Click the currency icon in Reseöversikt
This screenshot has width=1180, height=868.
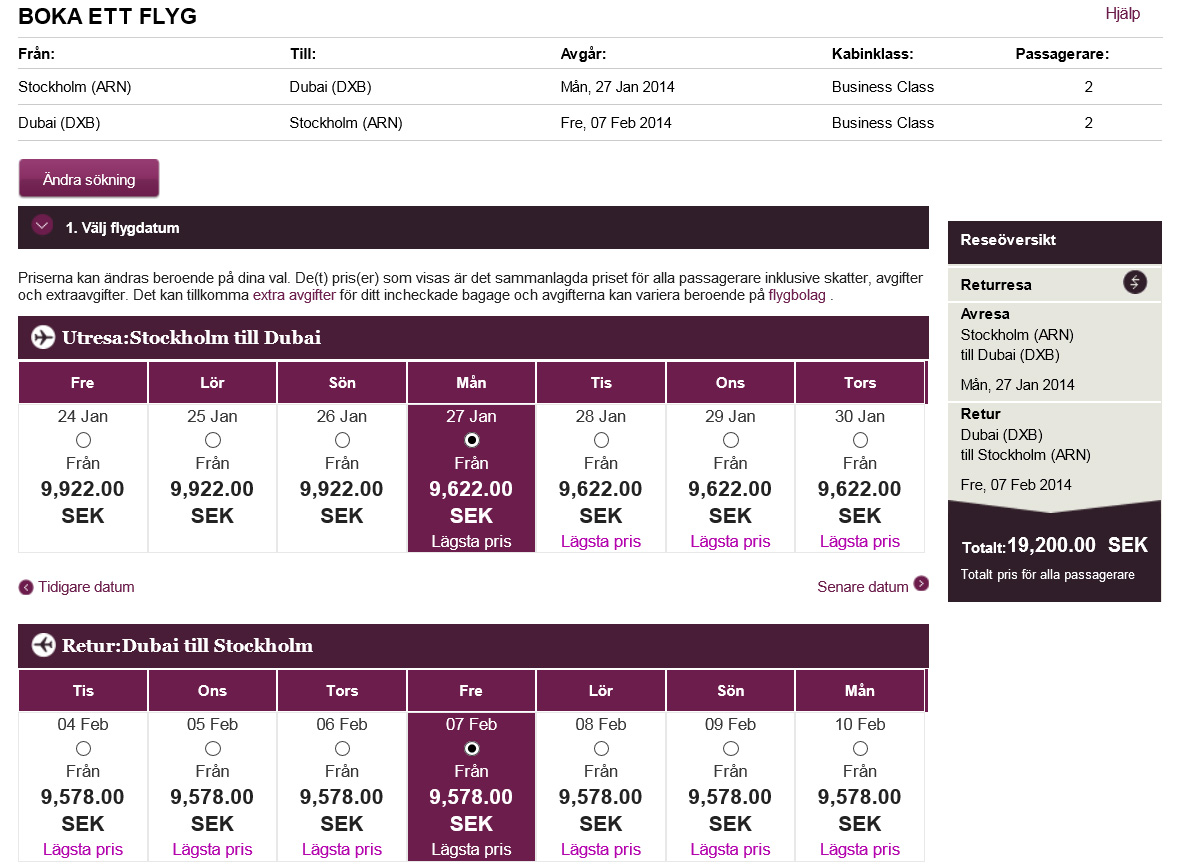(1134, 283)
